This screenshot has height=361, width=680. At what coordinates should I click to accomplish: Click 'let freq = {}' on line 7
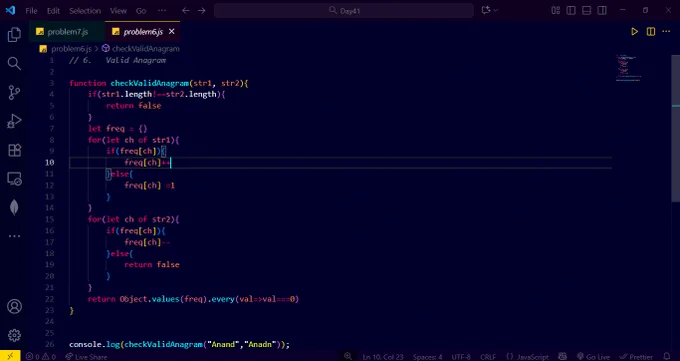tap(118, 128)
